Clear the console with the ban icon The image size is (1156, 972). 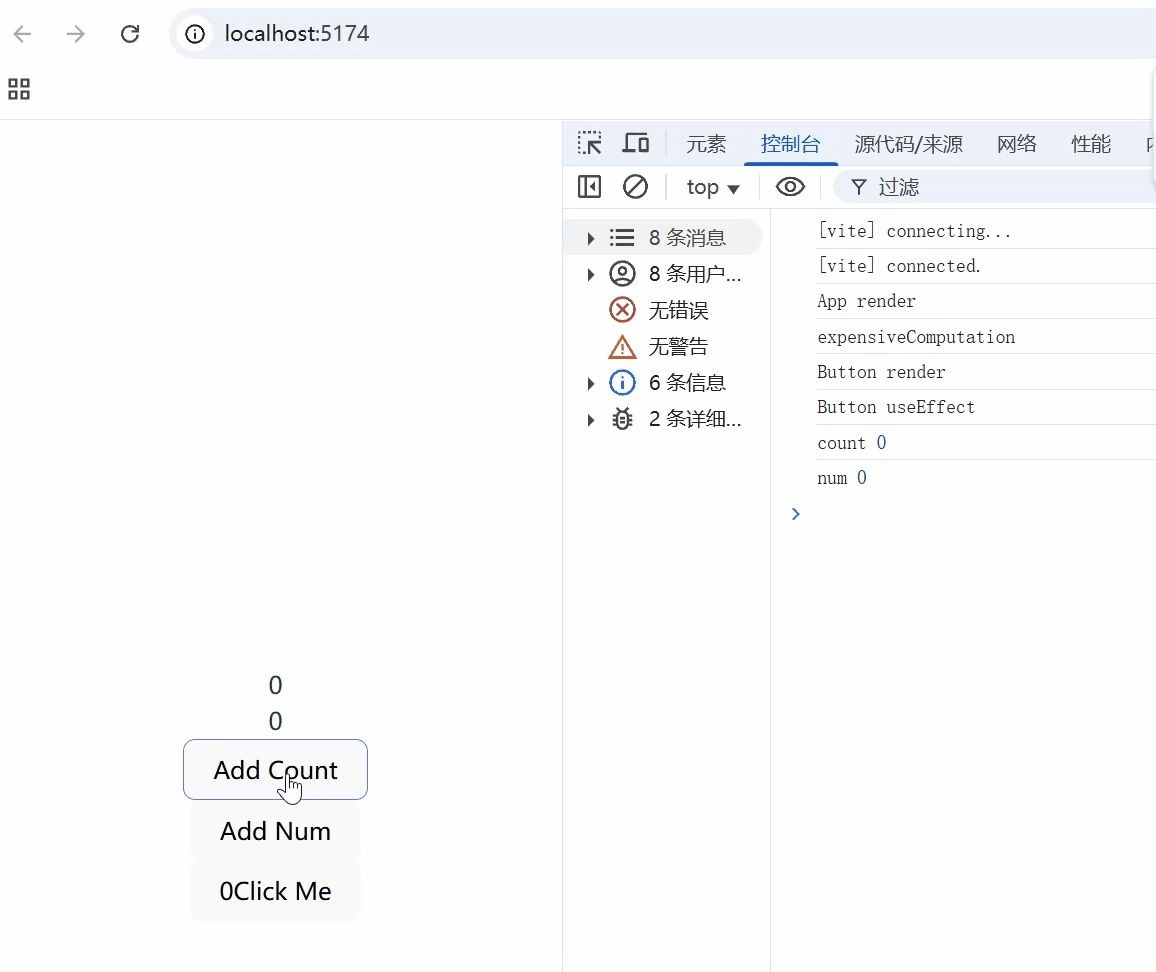635,187
